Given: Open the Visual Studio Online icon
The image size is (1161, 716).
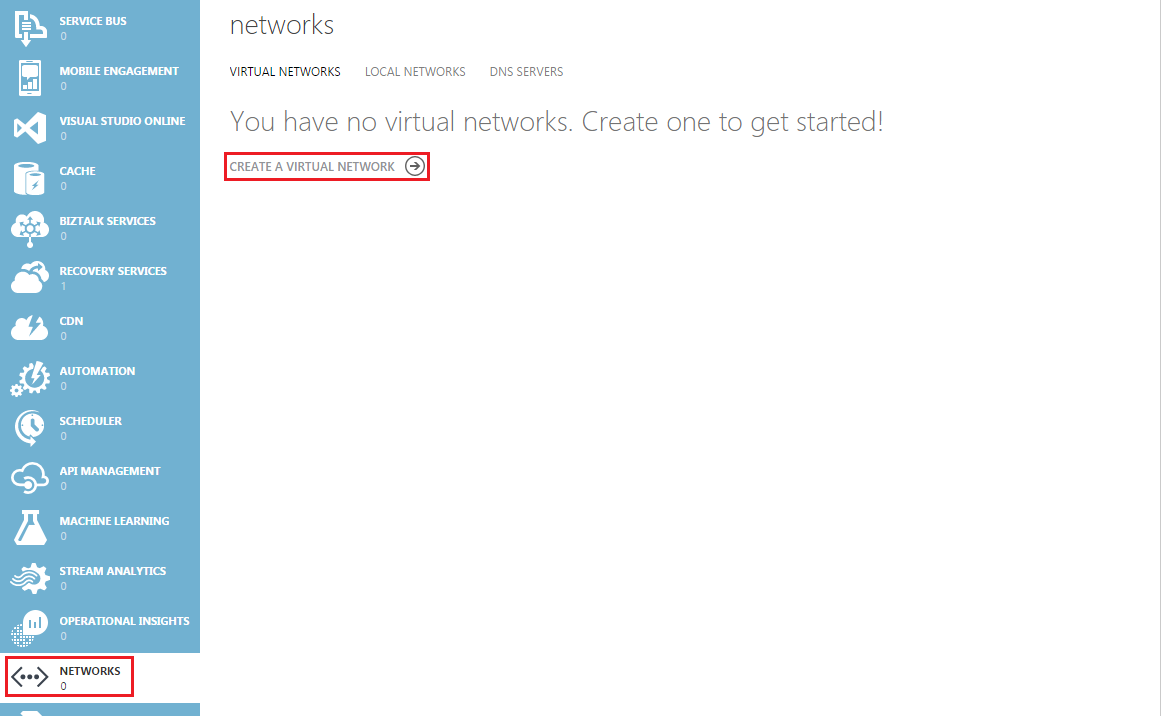Looking at the screenshot, I should pyautogui.click(x=30, y=128).
